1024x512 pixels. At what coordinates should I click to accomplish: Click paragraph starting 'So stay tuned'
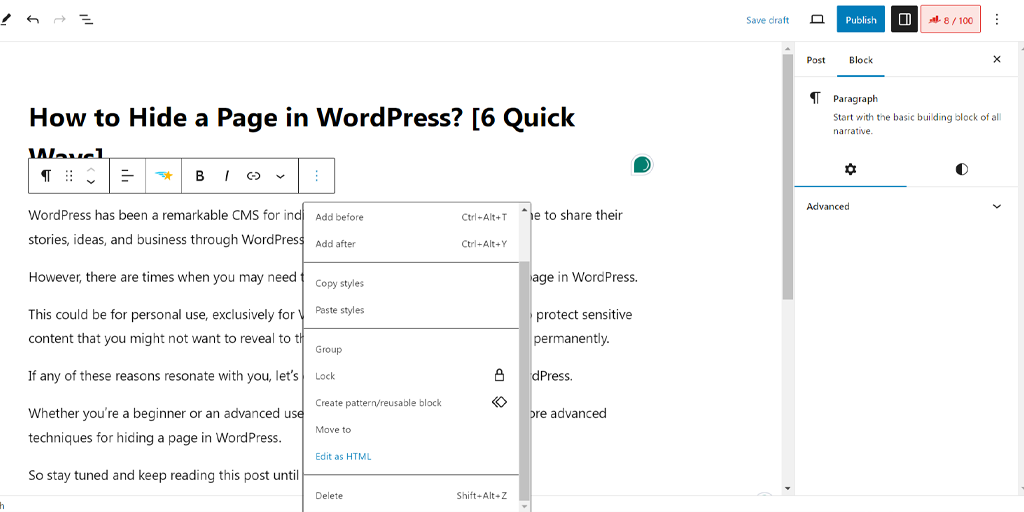tap(165, 475)
